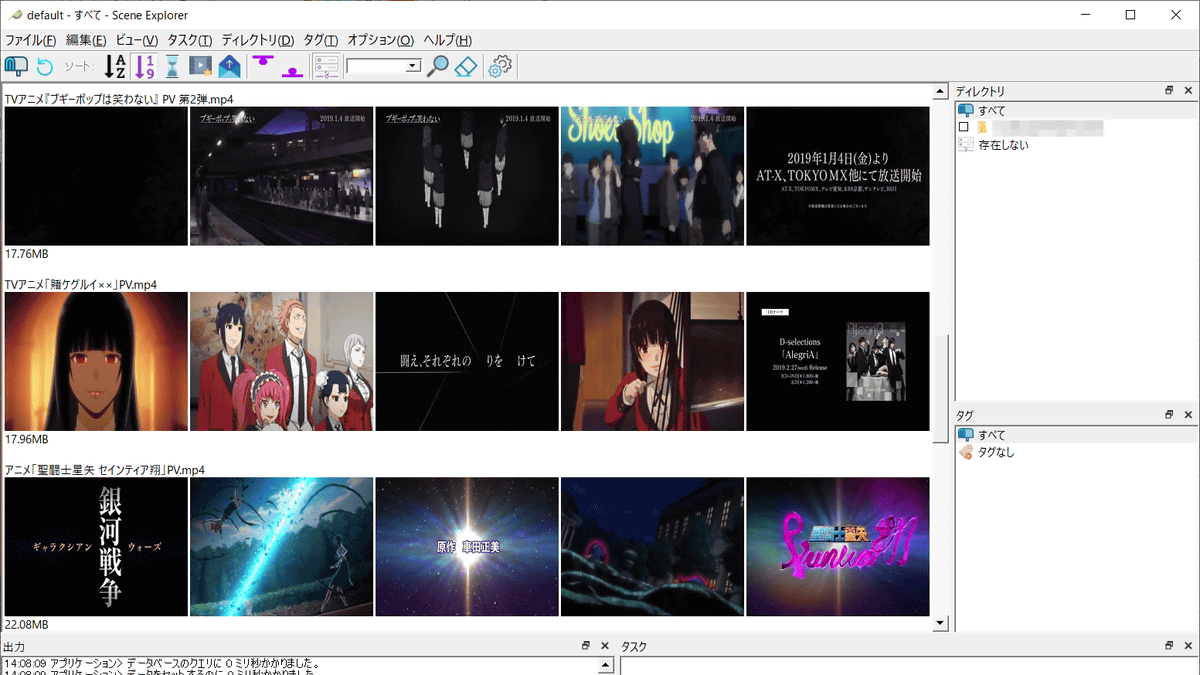Screen dimensions: 1200x675
Task: Tick the checkbox beside the blurred directory
Action: [964, 128]
